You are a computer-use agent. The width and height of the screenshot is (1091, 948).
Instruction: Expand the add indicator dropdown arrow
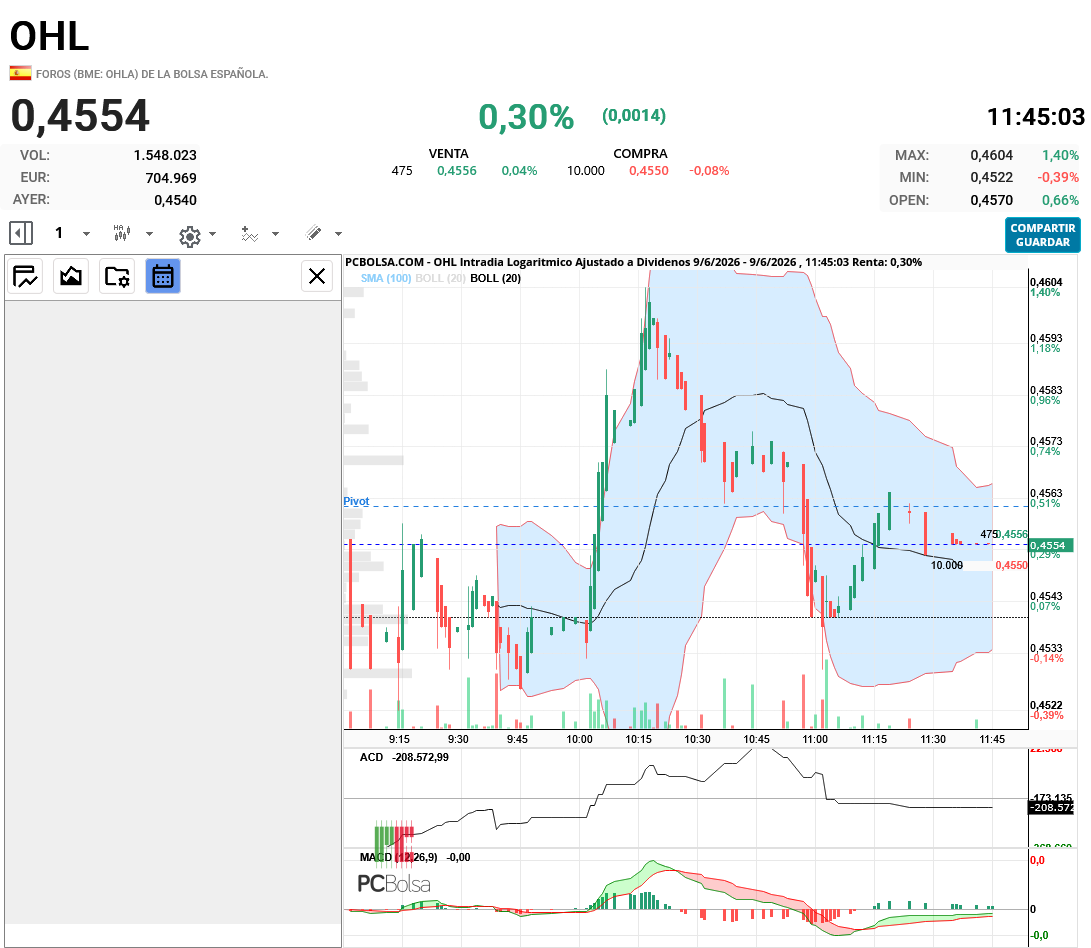coord(276,234)
